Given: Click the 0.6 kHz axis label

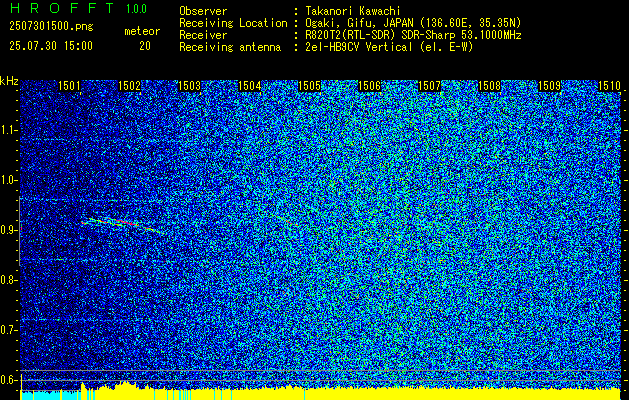Looking at the screenshot, I should 8,380.
